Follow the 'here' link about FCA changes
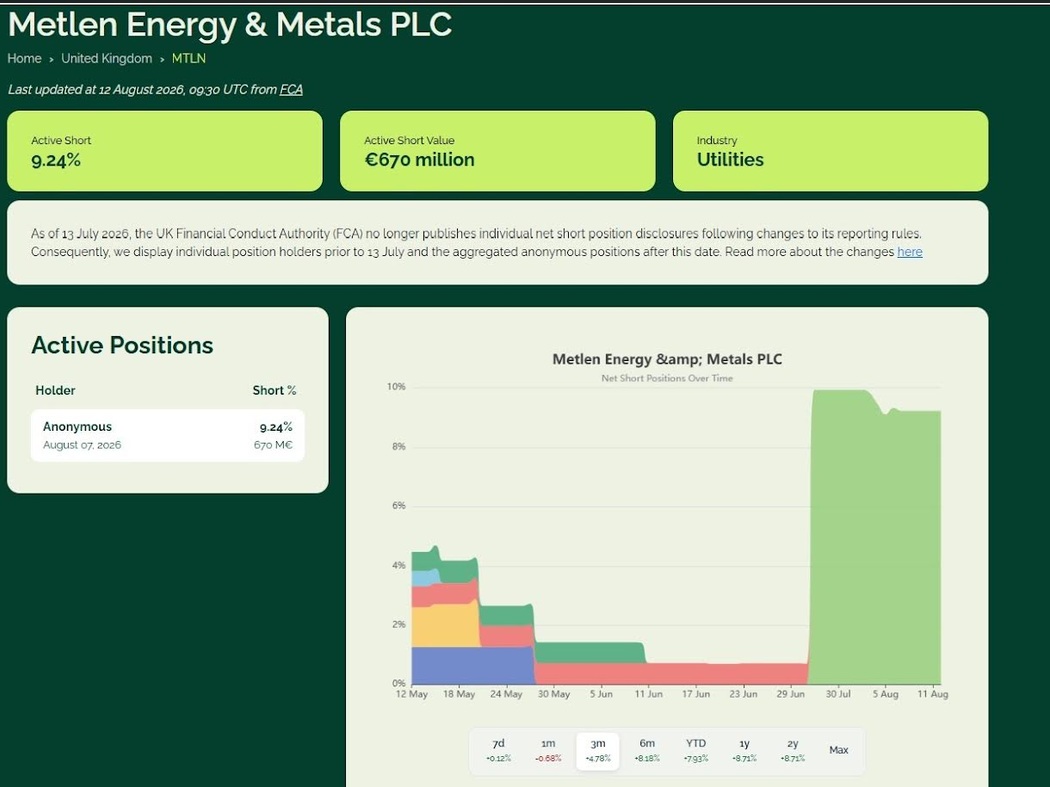1050x787 pixels. [x=909, y=252]
